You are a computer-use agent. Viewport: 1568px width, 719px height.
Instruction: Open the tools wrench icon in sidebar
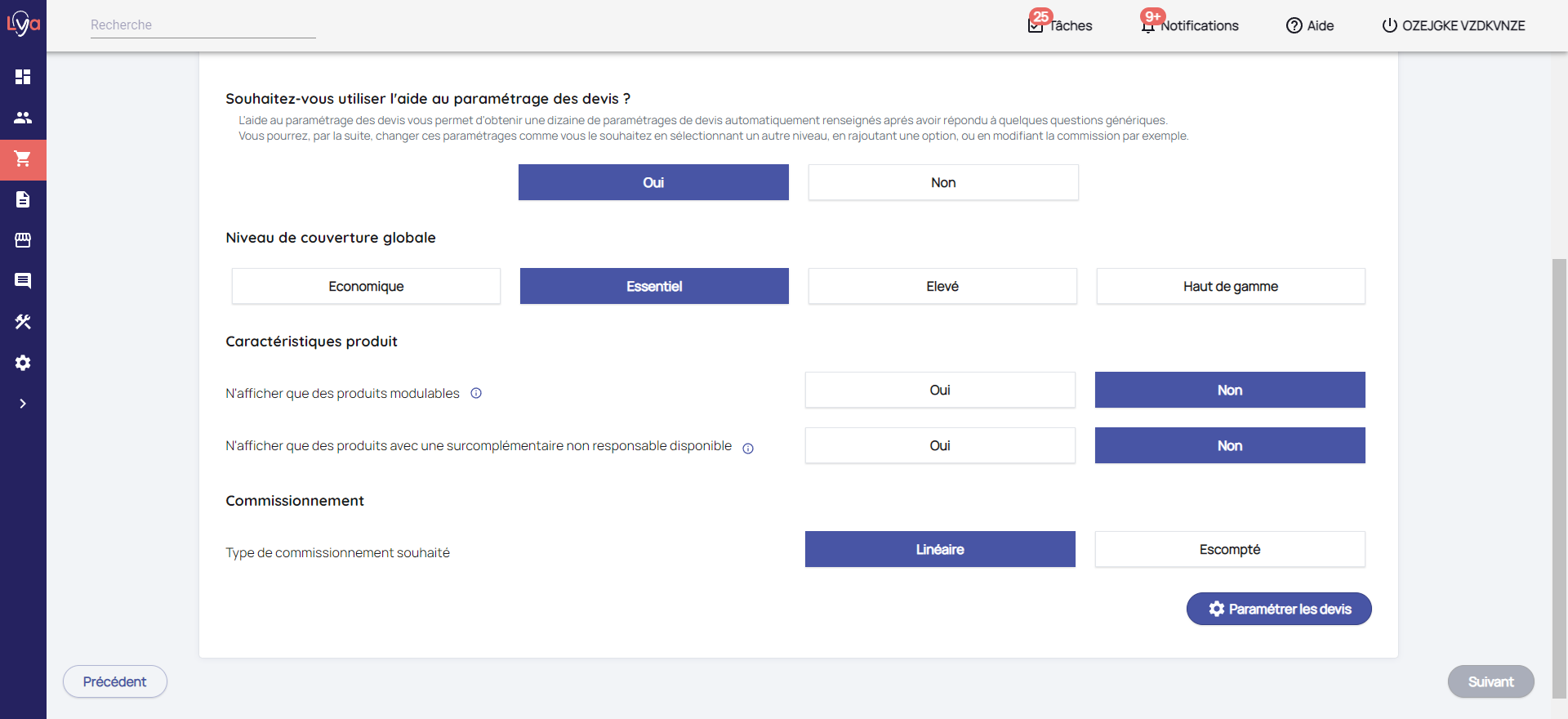coord(23,322)
